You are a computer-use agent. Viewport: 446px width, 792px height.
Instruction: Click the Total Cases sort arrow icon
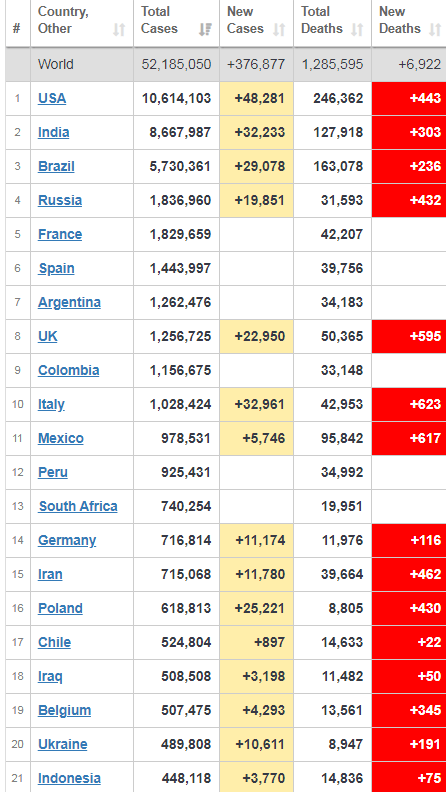(x=205, y=30)
